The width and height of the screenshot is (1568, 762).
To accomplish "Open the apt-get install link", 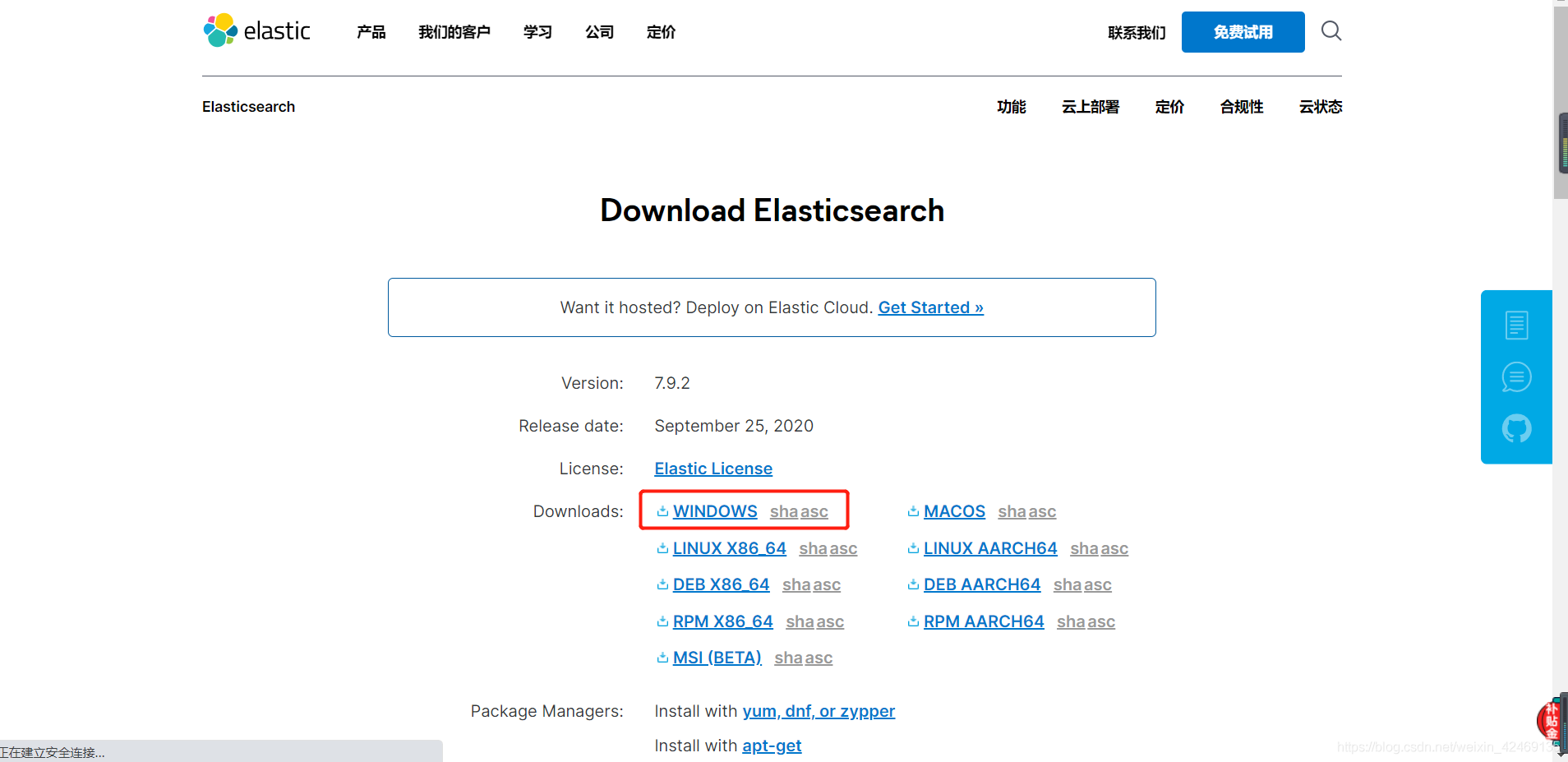I will coord(772,746).
